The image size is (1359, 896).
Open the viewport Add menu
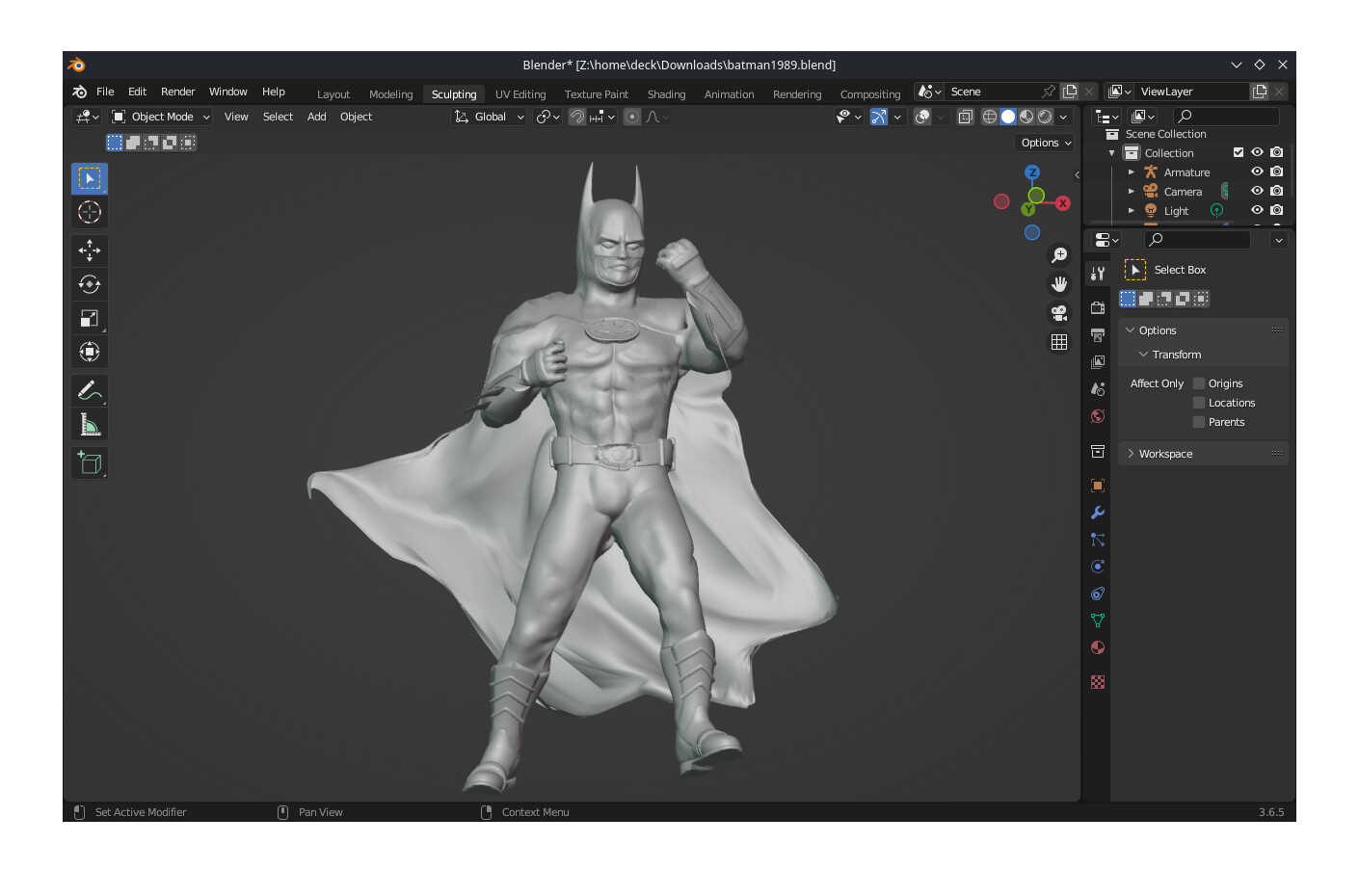click(x=316, y=117)
